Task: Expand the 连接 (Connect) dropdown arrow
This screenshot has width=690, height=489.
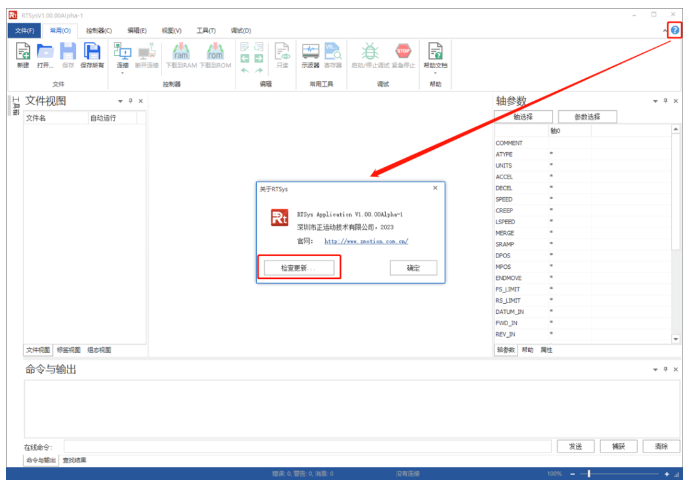Action: [123, 73]
